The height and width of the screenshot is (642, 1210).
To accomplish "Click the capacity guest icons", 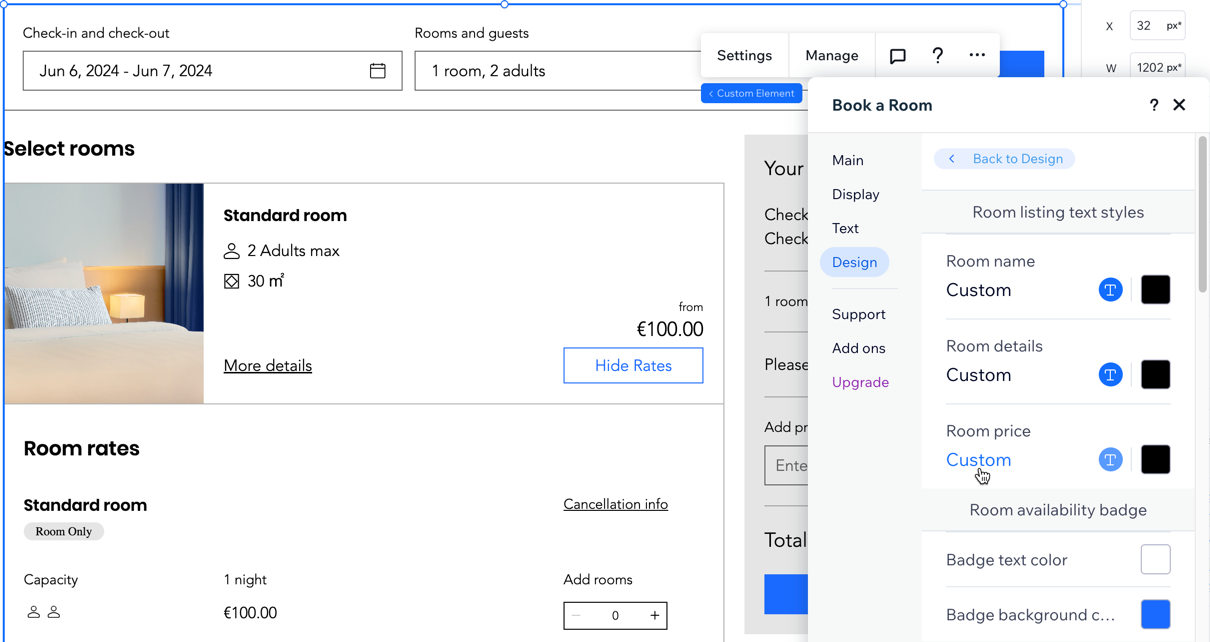I will 44,612.
